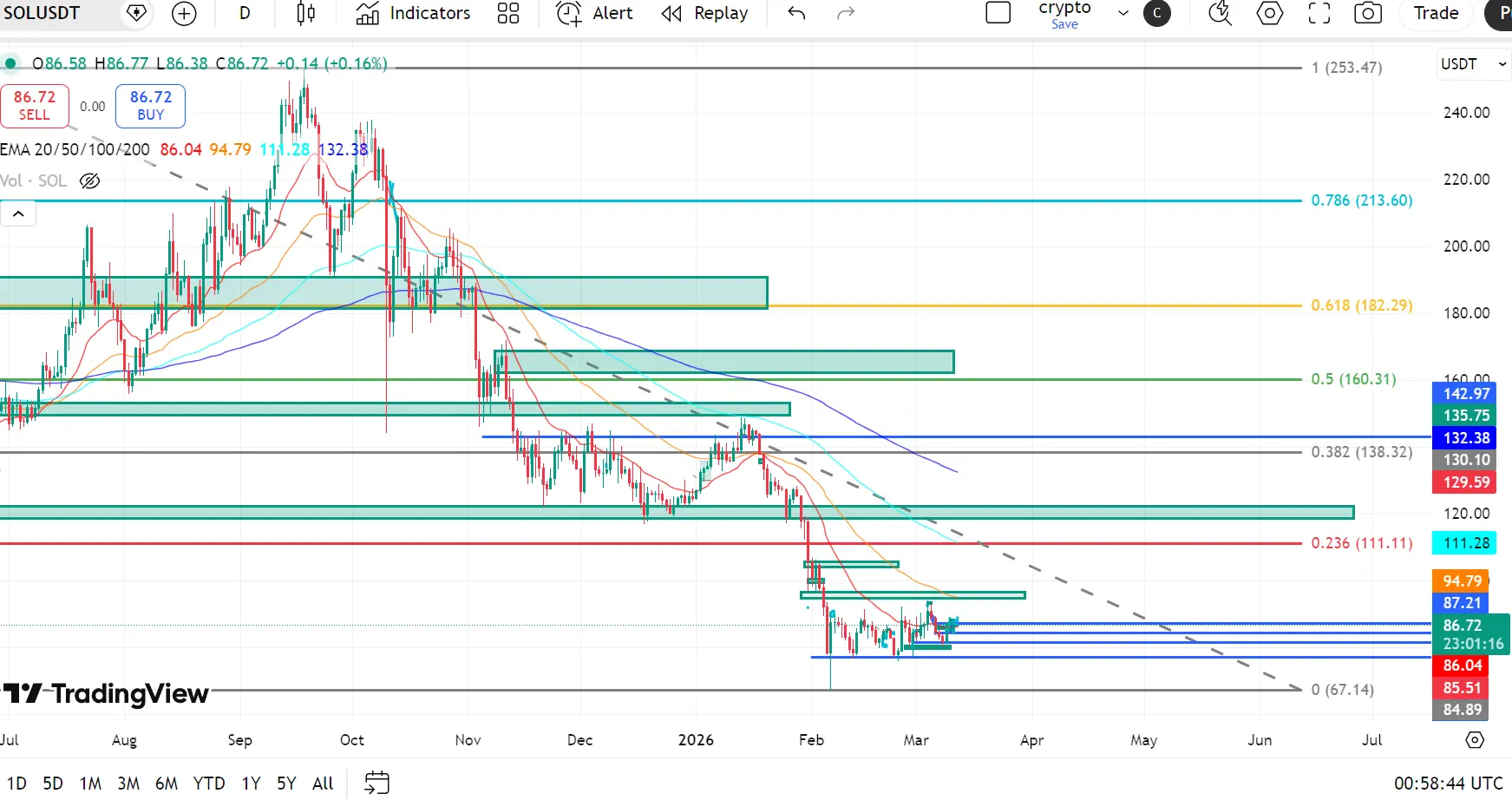This screenshot has width=1512, height=800.
Task: Open the user profile avatar C
Action: tap(1157, 13)
